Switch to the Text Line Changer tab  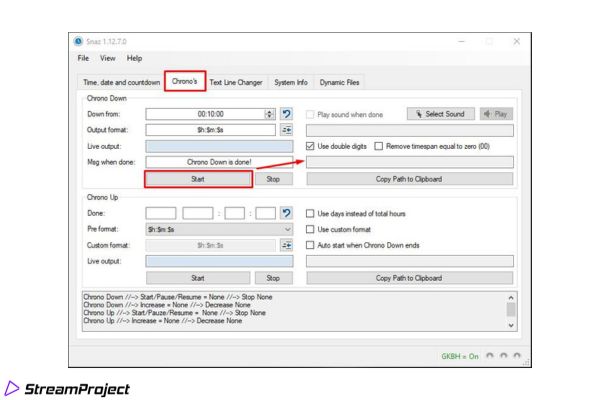pyautogui.click(x=236, y=81)
